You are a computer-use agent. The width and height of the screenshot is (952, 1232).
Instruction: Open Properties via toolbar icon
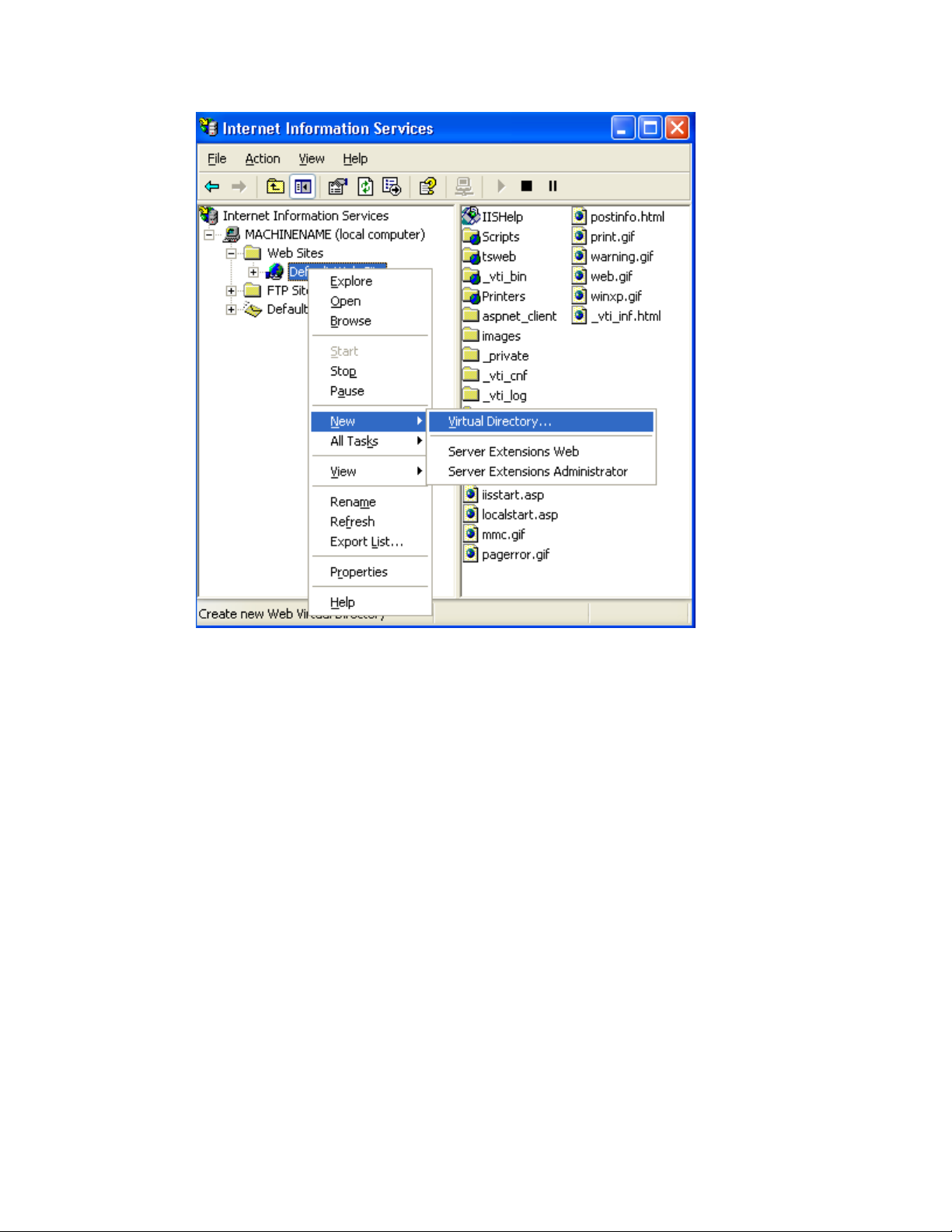337,187
